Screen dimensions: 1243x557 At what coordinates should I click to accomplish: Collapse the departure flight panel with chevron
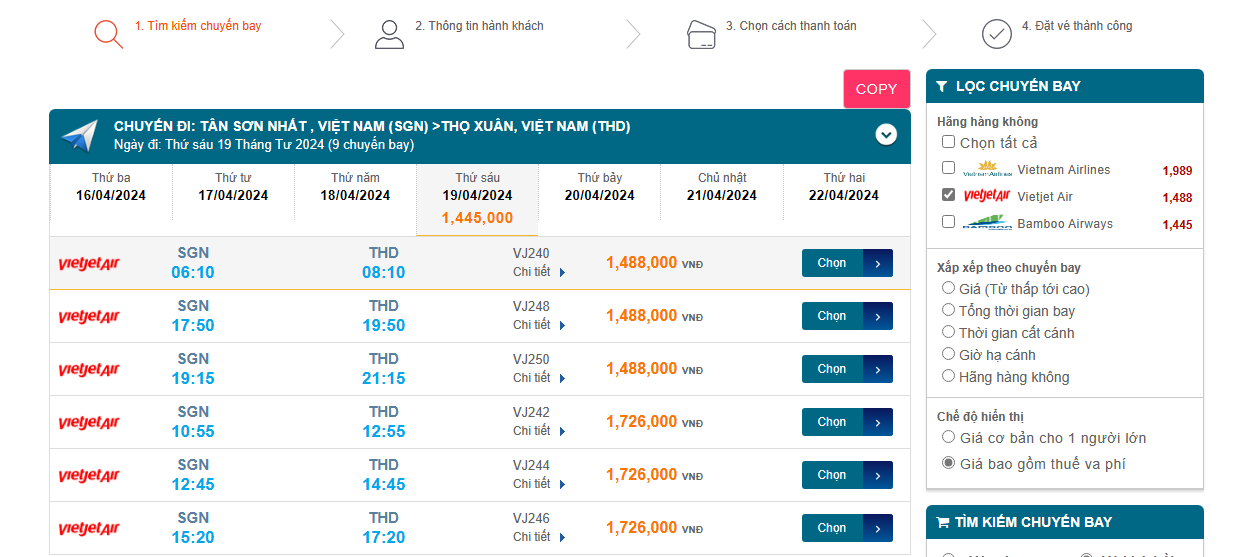point(885,134)
